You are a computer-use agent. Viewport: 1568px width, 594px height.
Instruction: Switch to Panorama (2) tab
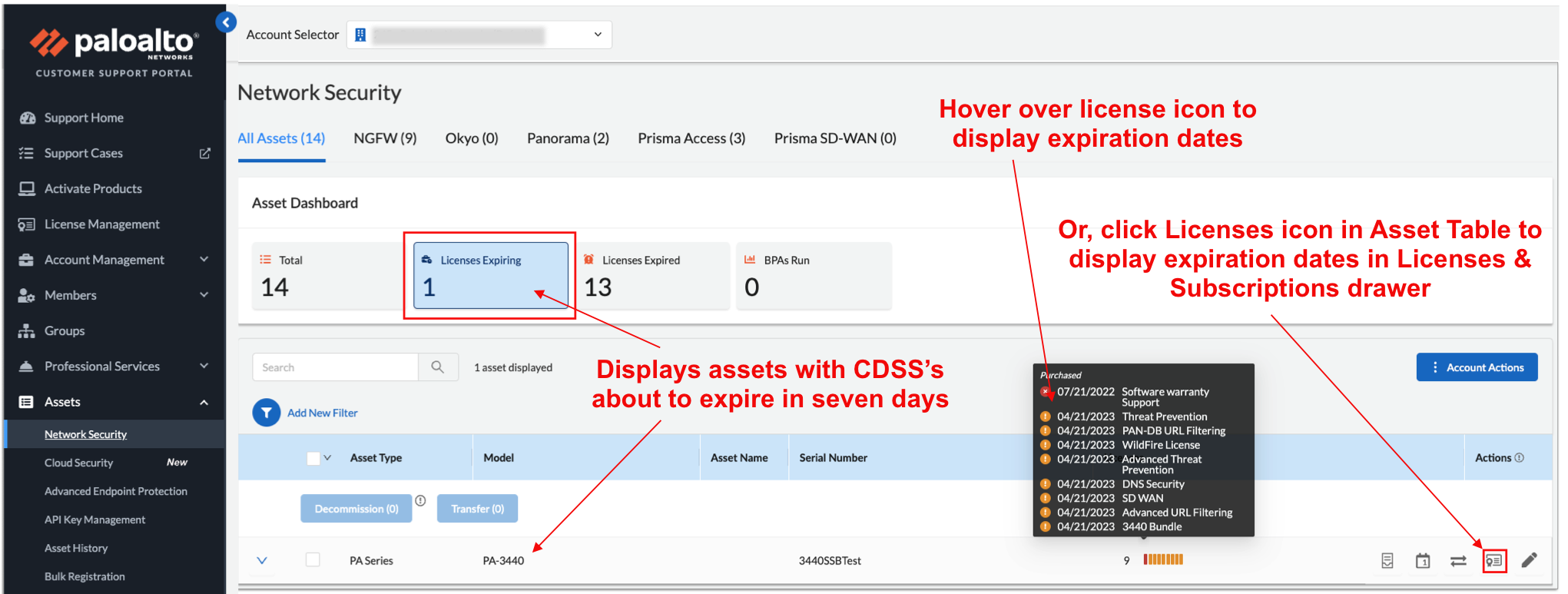tap(568, 138)
